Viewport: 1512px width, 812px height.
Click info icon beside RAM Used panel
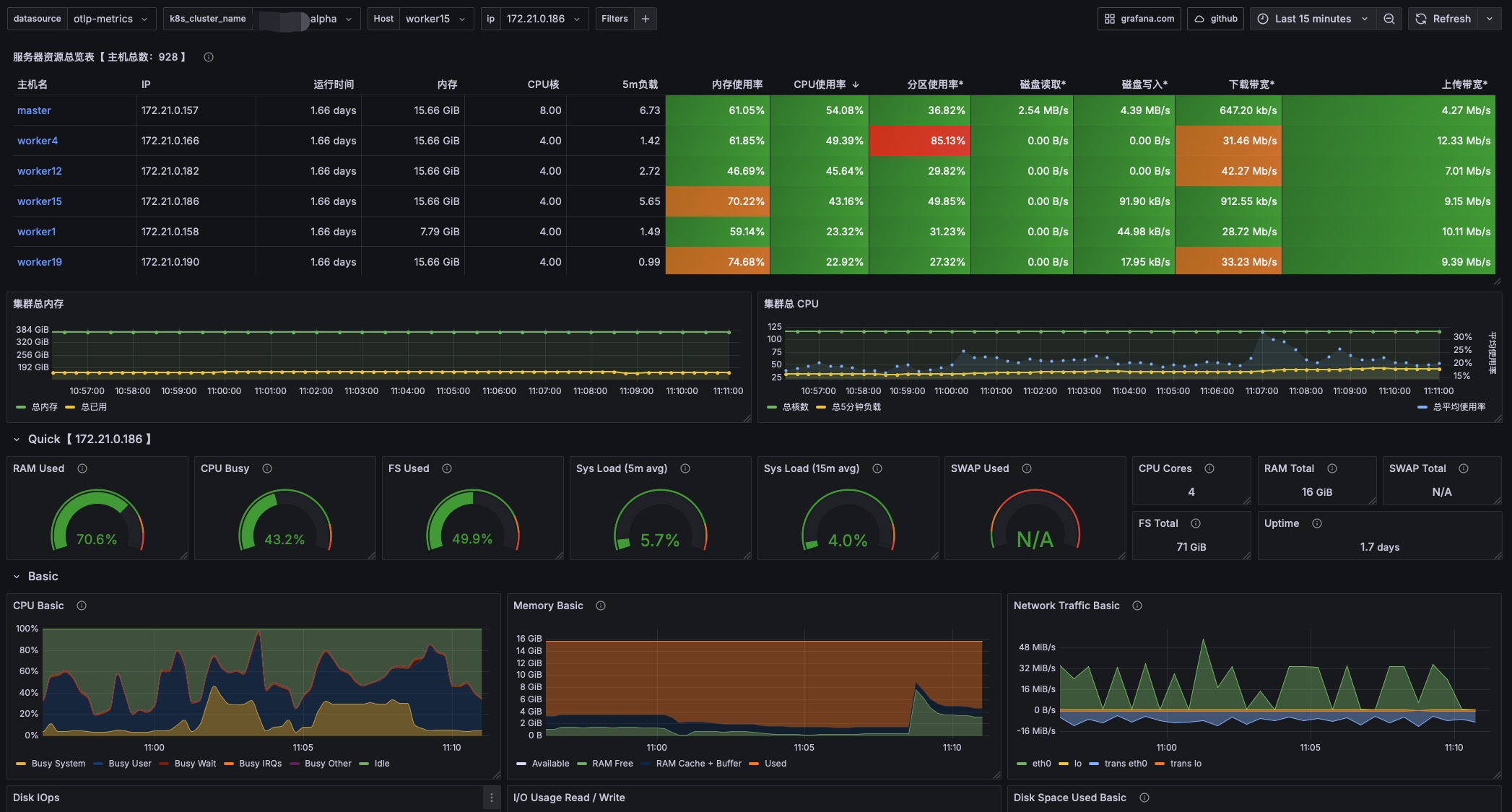coord(82,468)
